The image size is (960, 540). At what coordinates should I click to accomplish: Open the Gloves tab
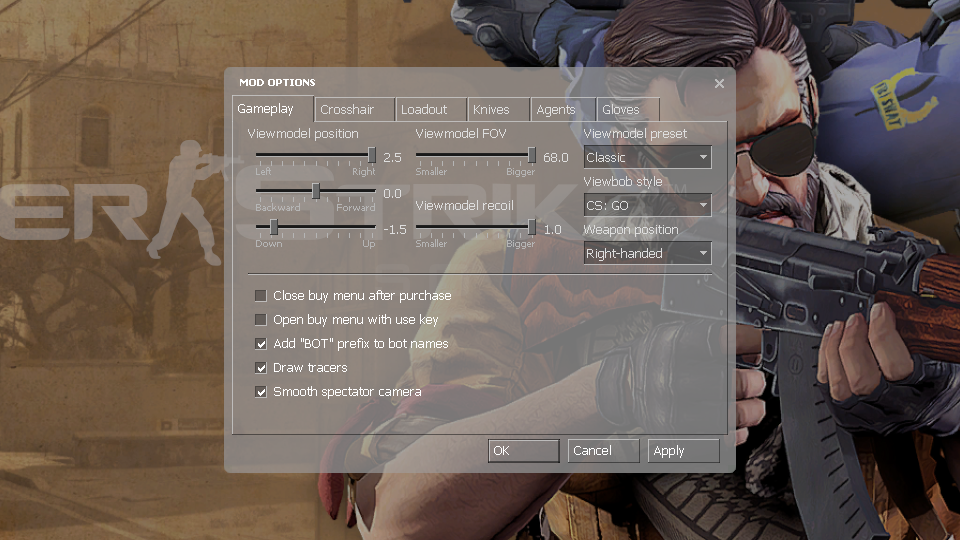pyautogui.click(x=620, y=110)
